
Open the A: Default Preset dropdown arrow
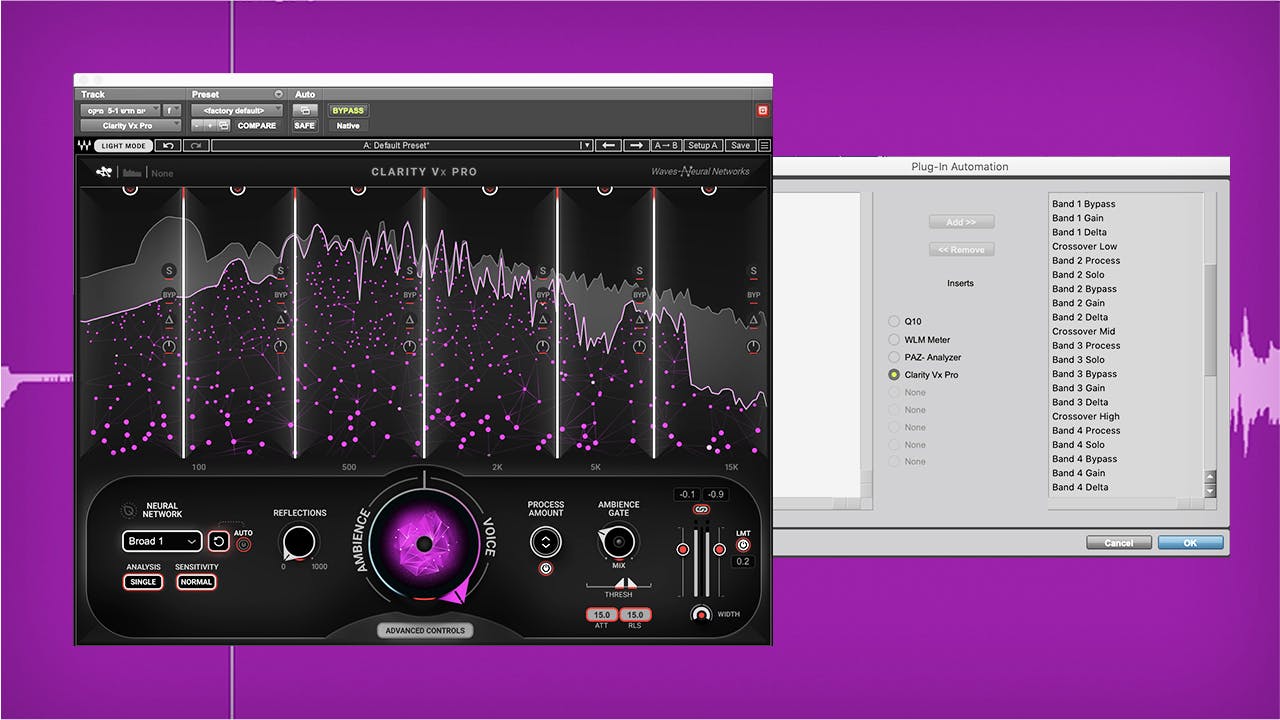[586, 146]
